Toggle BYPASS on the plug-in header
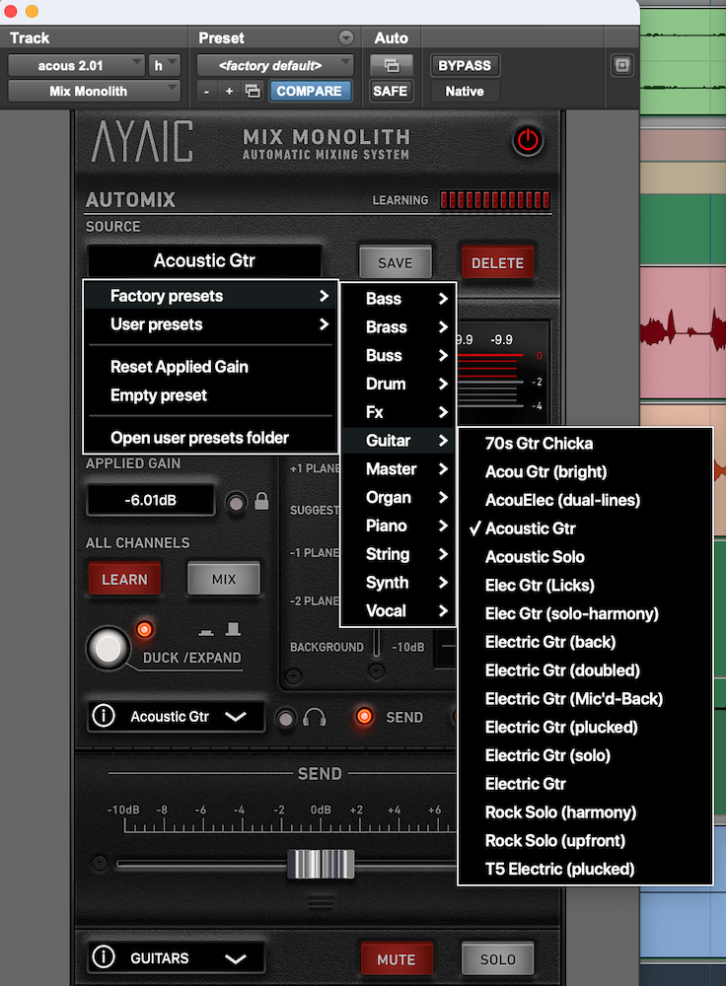Viewport: 726px width, 986px height. (x=465, y=65)
